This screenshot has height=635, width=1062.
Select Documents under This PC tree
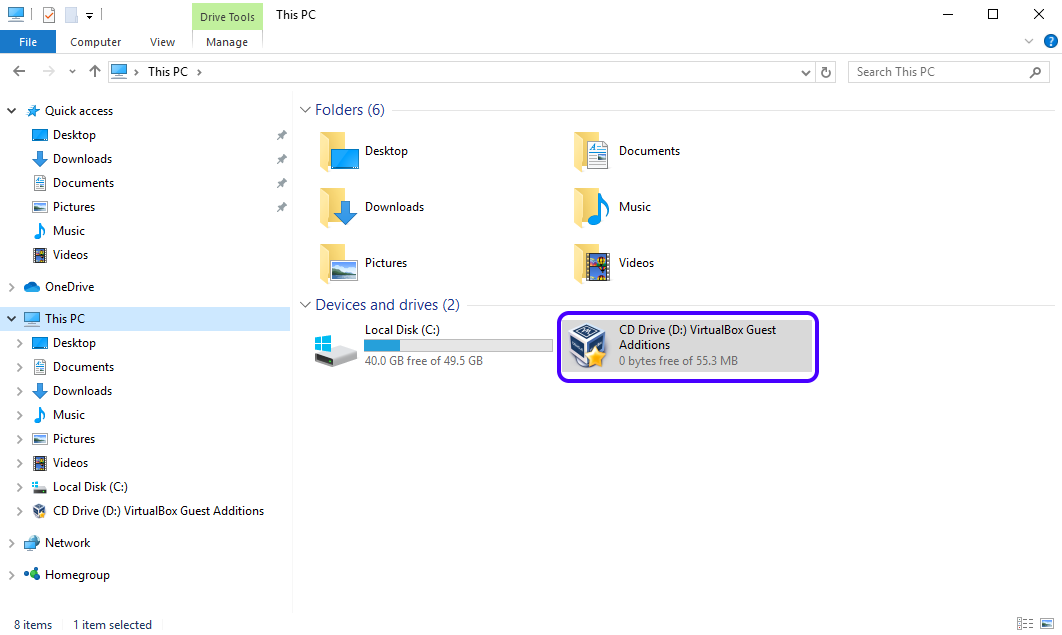tap(83, 367)
